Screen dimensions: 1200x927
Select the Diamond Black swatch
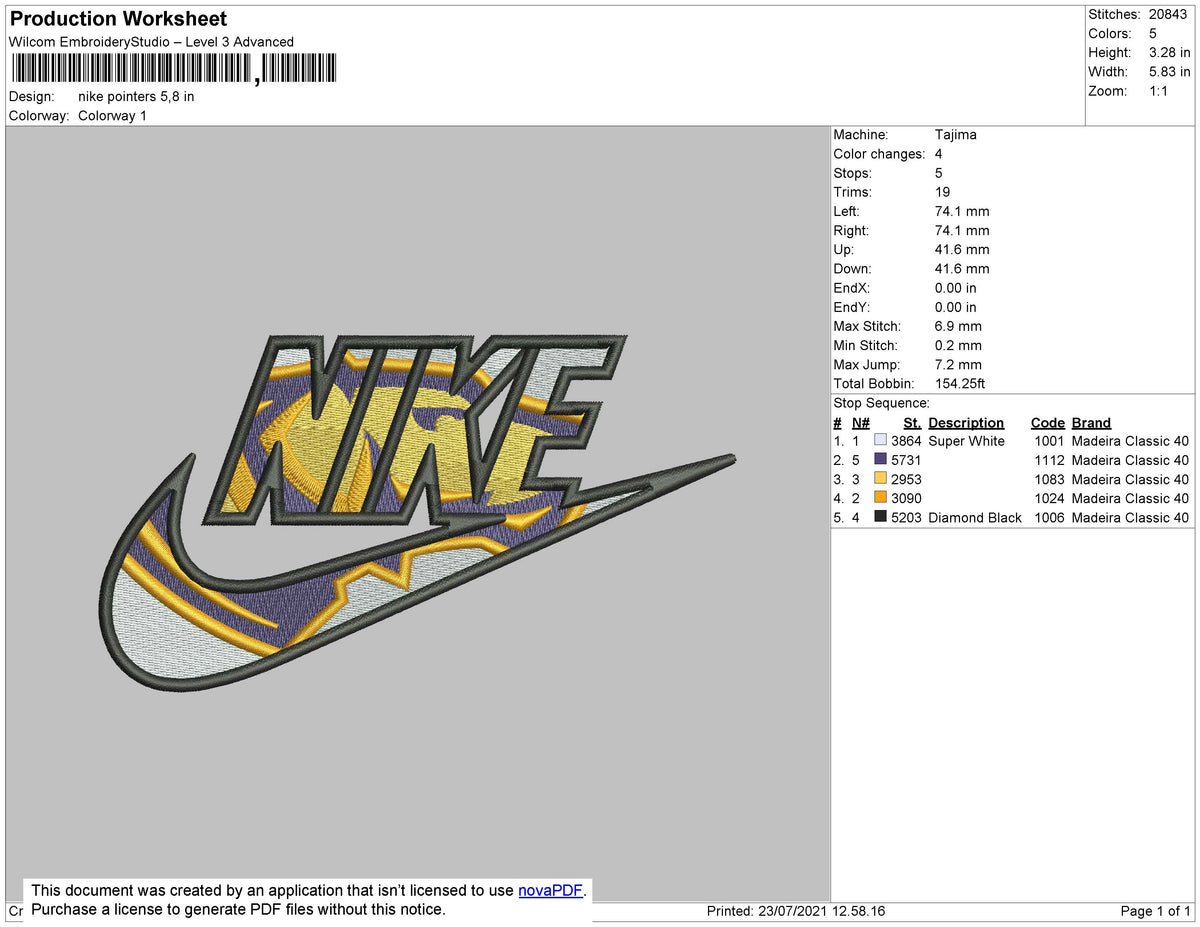click(x=880, y=517)
